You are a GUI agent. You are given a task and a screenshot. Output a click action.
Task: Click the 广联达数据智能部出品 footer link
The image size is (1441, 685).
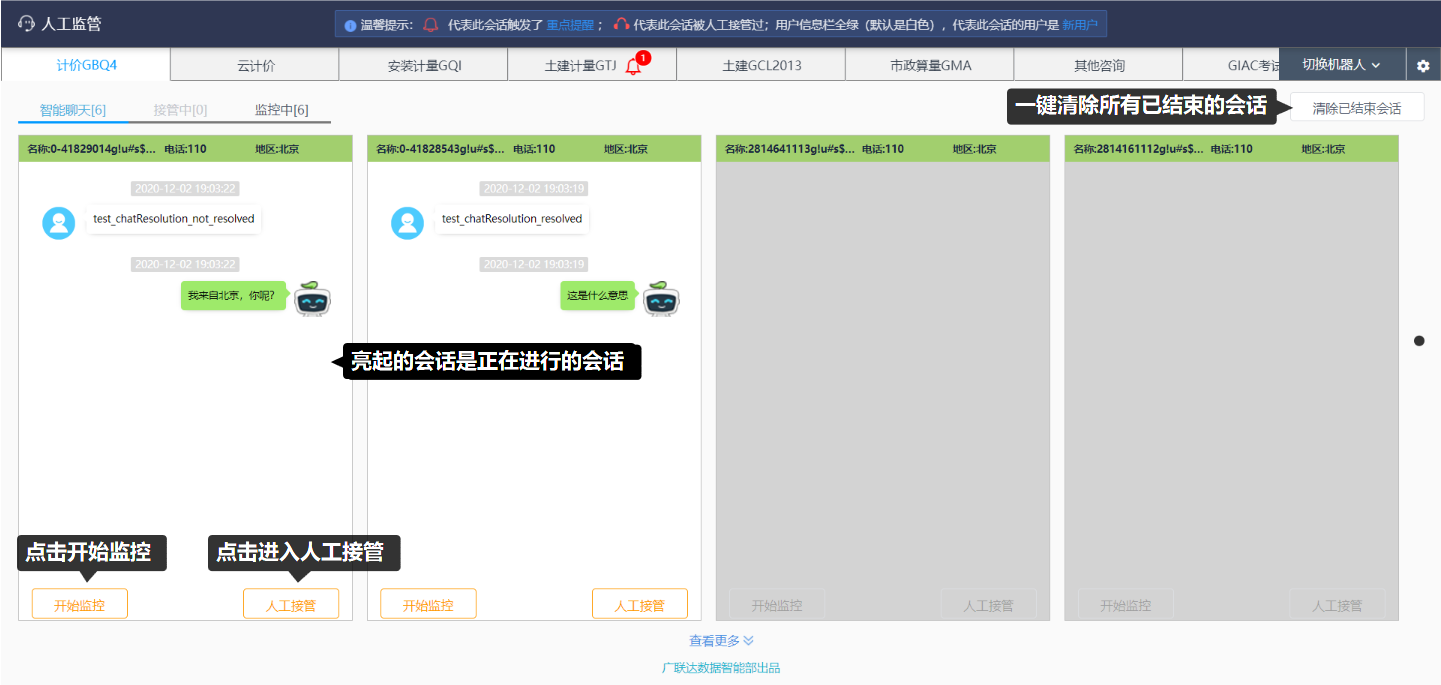(720, 668)
